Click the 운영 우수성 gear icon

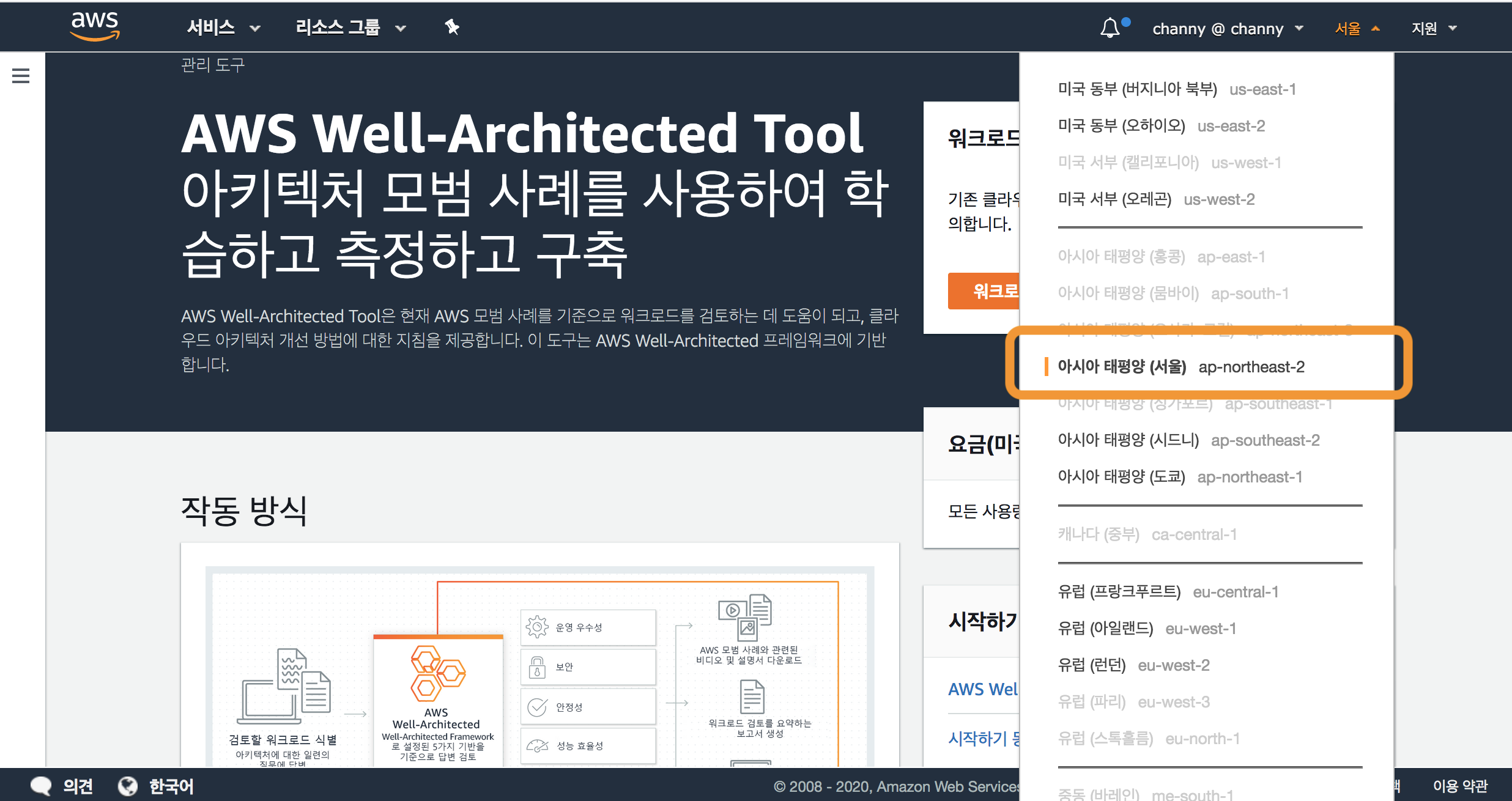[537, 627]
